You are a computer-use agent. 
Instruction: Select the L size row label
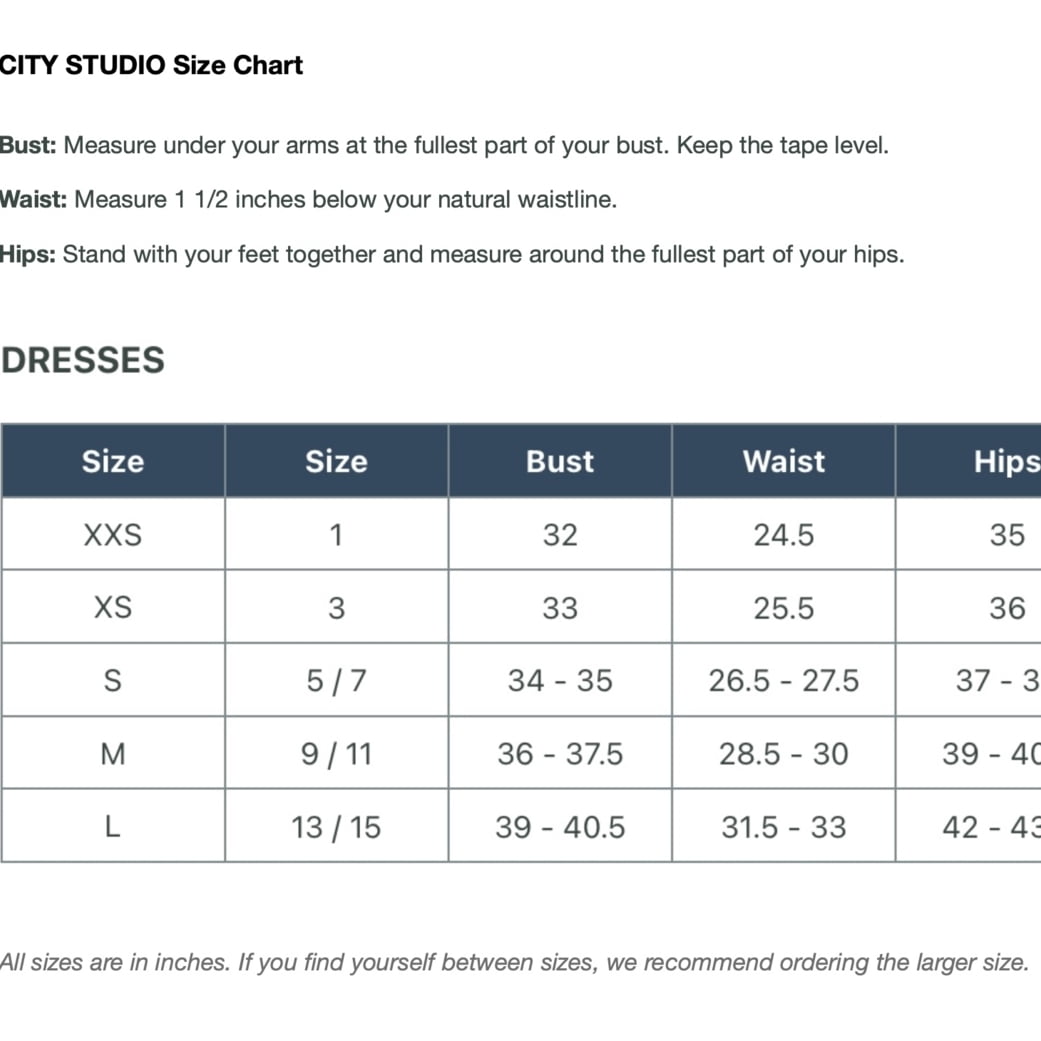(113, 827)
